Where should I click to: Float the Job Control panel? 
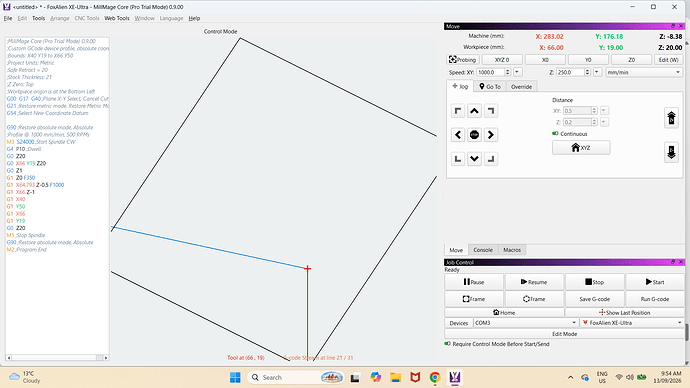(x=672, y=262)
